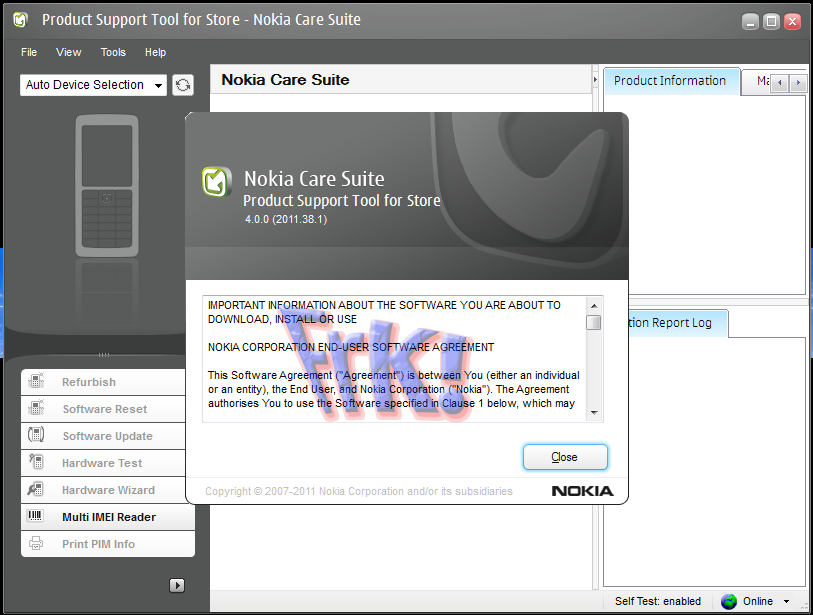
Task: Click the Refurbish icon in sidebar
Action: [x=36, y=381]
